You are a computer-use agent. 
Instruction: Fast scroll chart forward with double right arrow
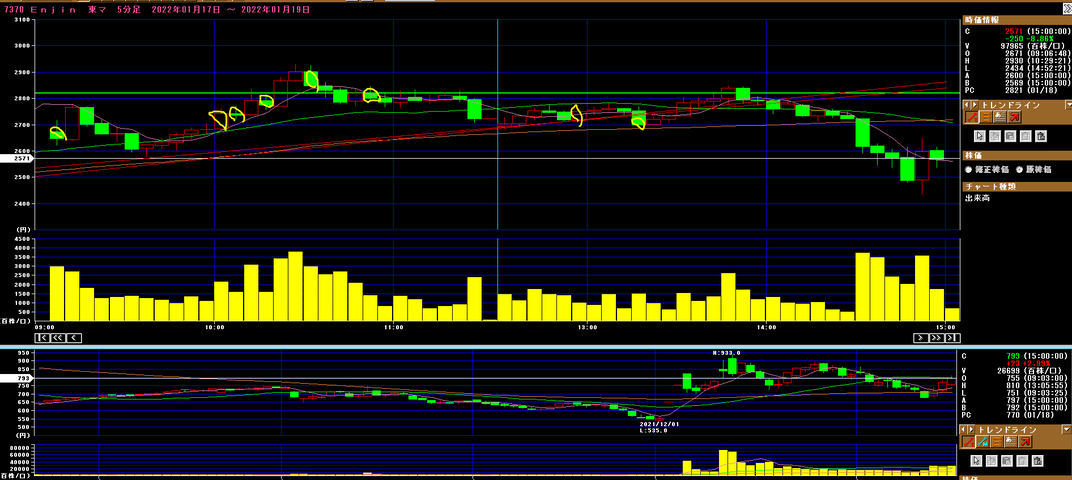[x=938, y=337]
